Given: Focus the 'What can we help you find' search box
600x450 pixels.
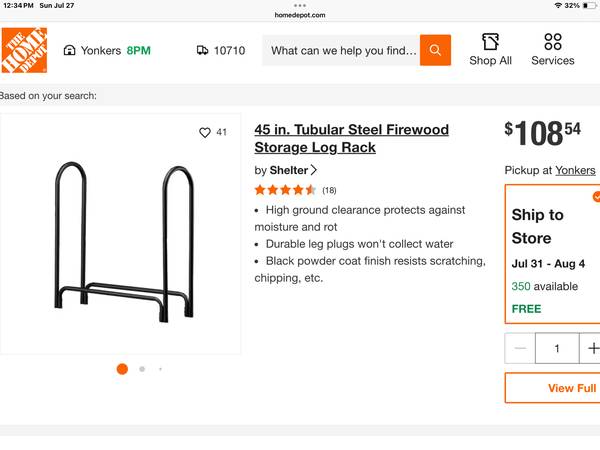Looking at the screenshot, I should point(342,50).
